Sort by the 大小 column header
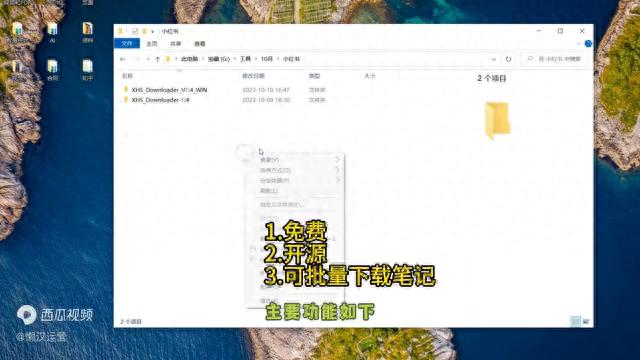Screen dimensions: 640x360 point(370,76)
